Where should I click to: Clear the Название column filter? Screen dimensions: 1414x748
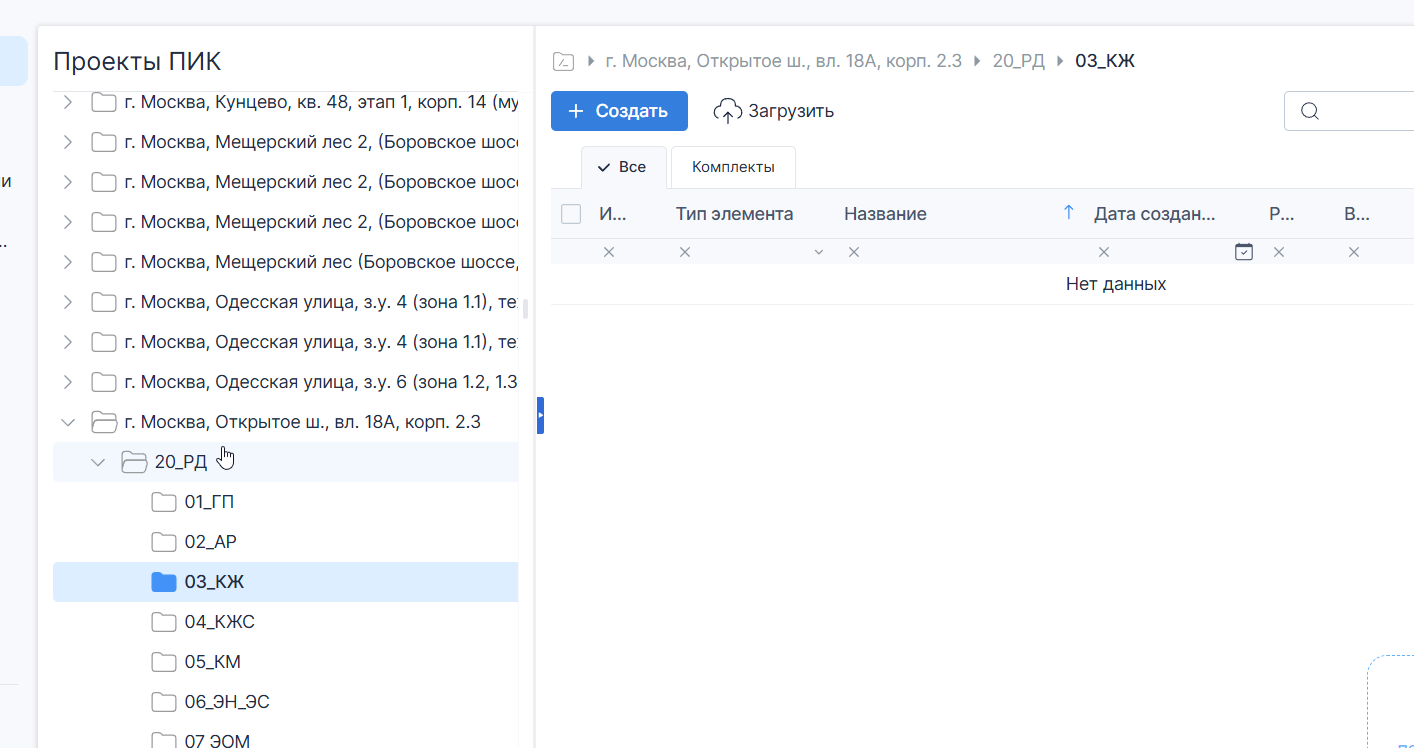point(854,252)
